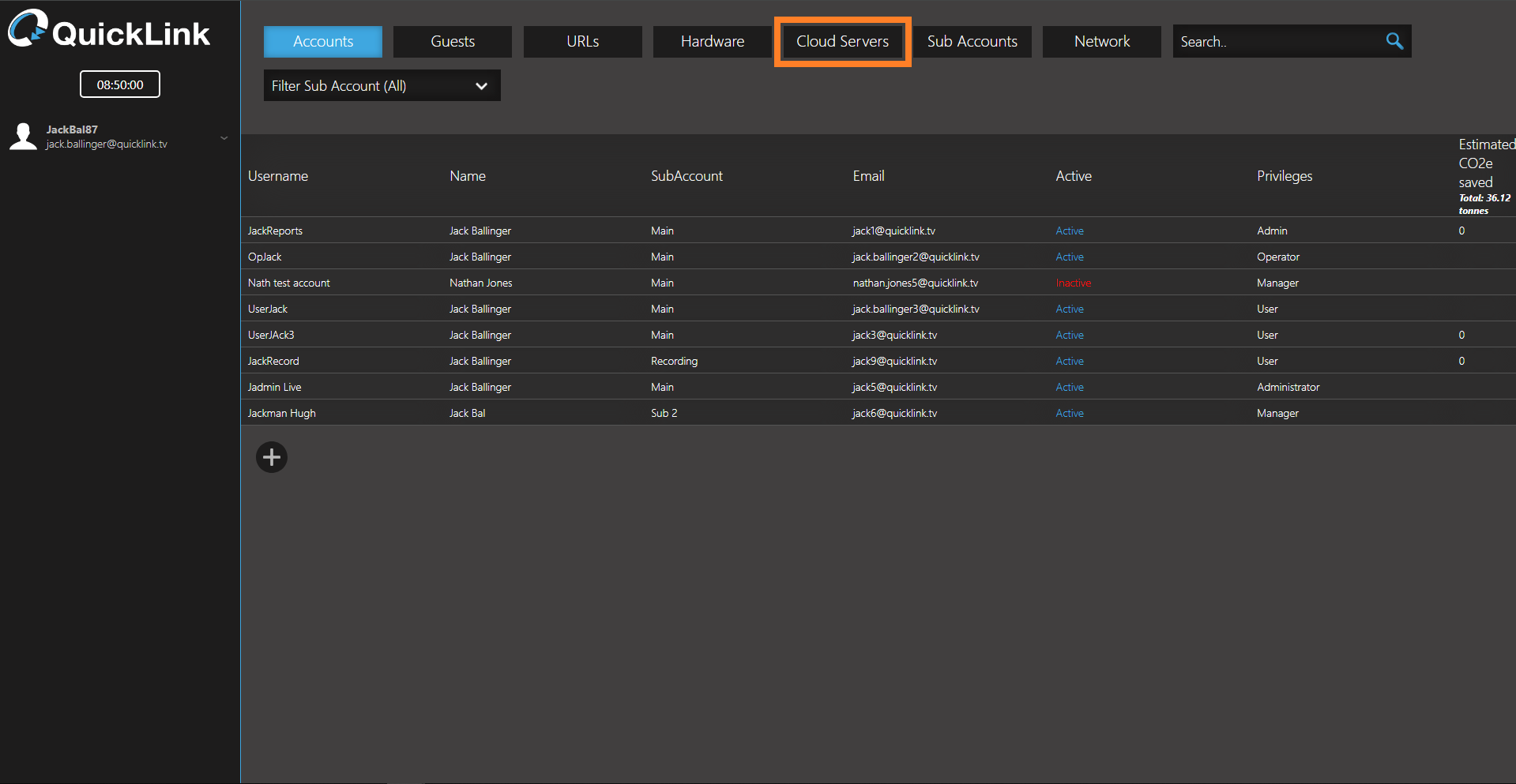Image resolution: width=1516 pixels, height=784 pixels.
Task: Select the JackRecord account row
Action: 273,361
